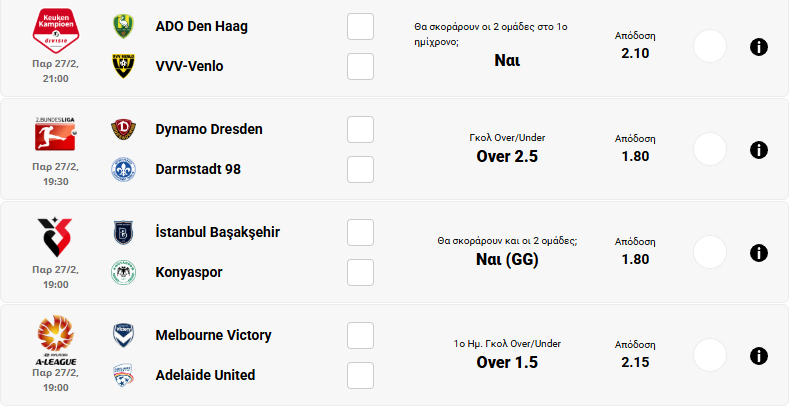This screenshot has width=792, height=410.
Task: Select the round button beside Over 2.5 odds
Action: click(709, 149)
